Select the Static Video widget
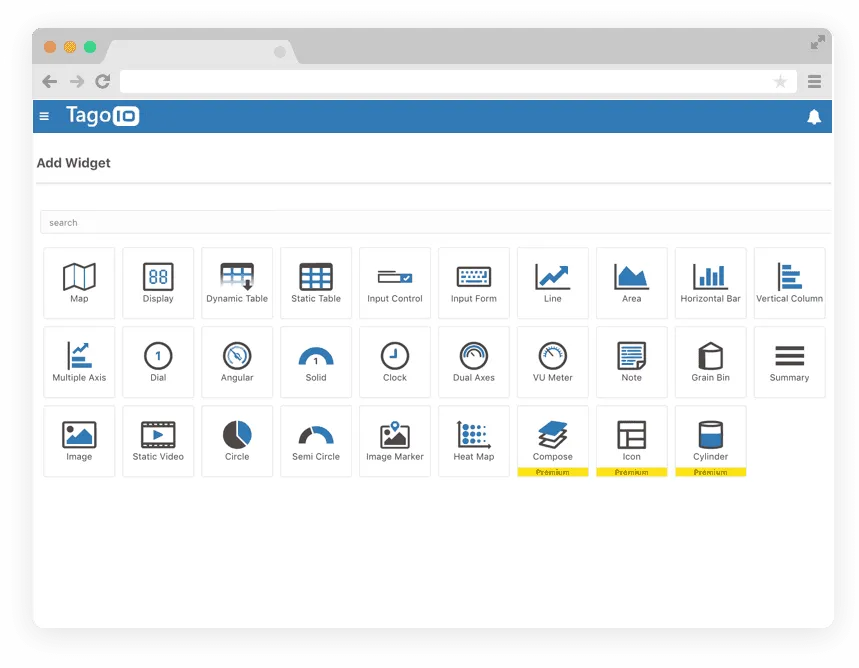 point(158,440)
